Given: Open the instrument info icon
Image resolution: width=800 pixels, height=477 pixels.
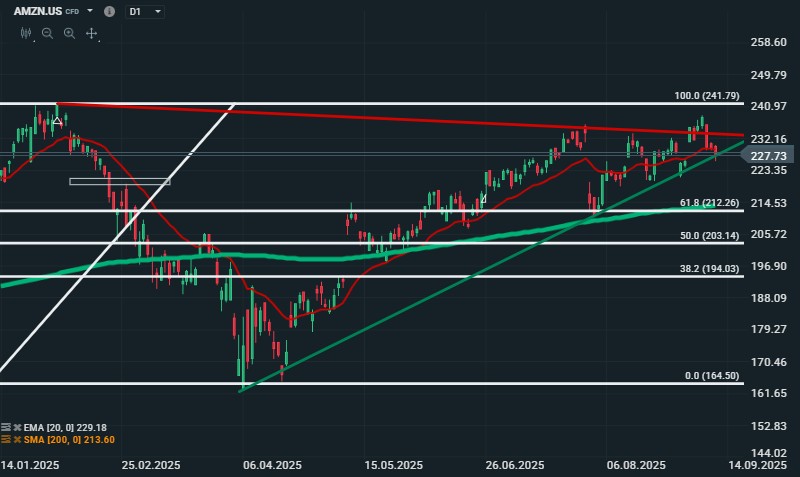Looking at the screenshot, I should [x=109, y=11].
